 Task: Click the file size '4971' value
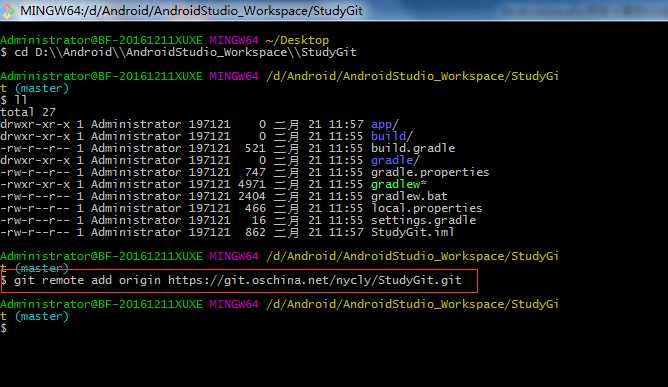251,184
